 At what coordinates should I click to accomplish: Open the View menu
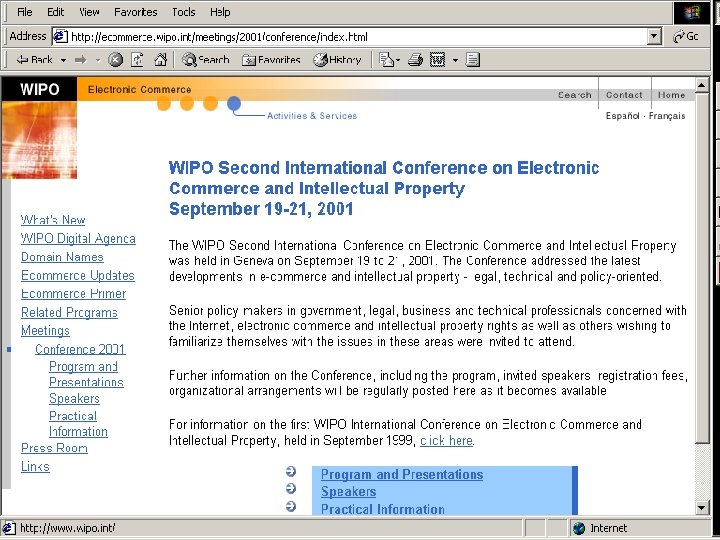(x=89, y=12)
